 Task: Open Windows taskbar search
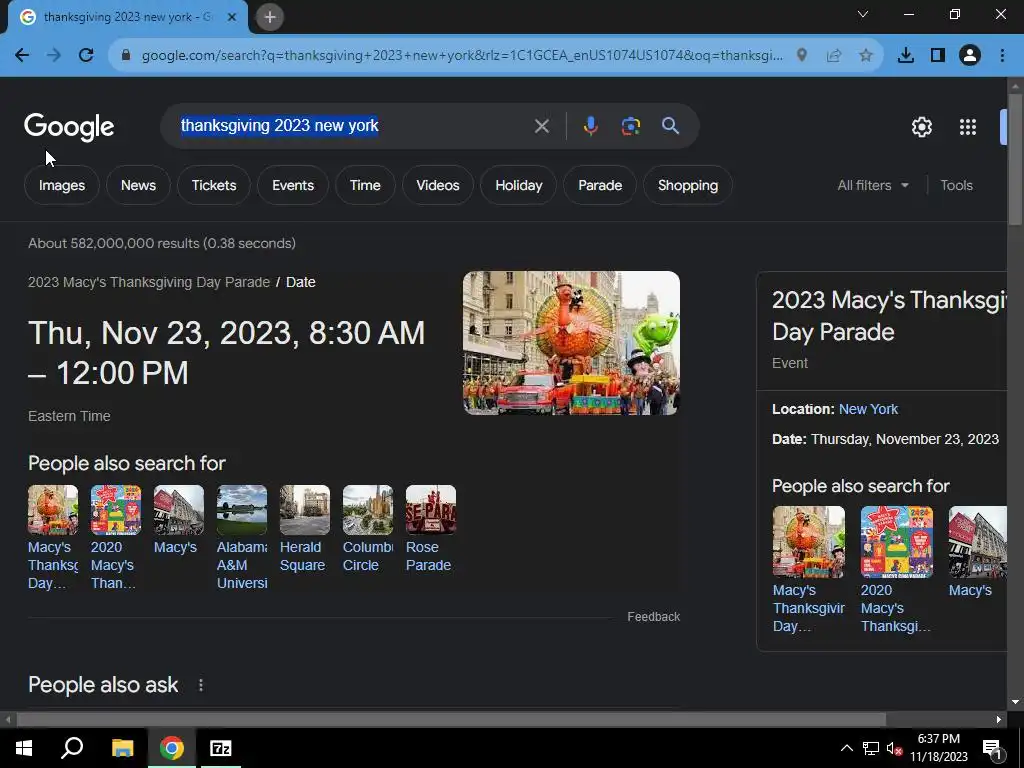coord(72,748)
